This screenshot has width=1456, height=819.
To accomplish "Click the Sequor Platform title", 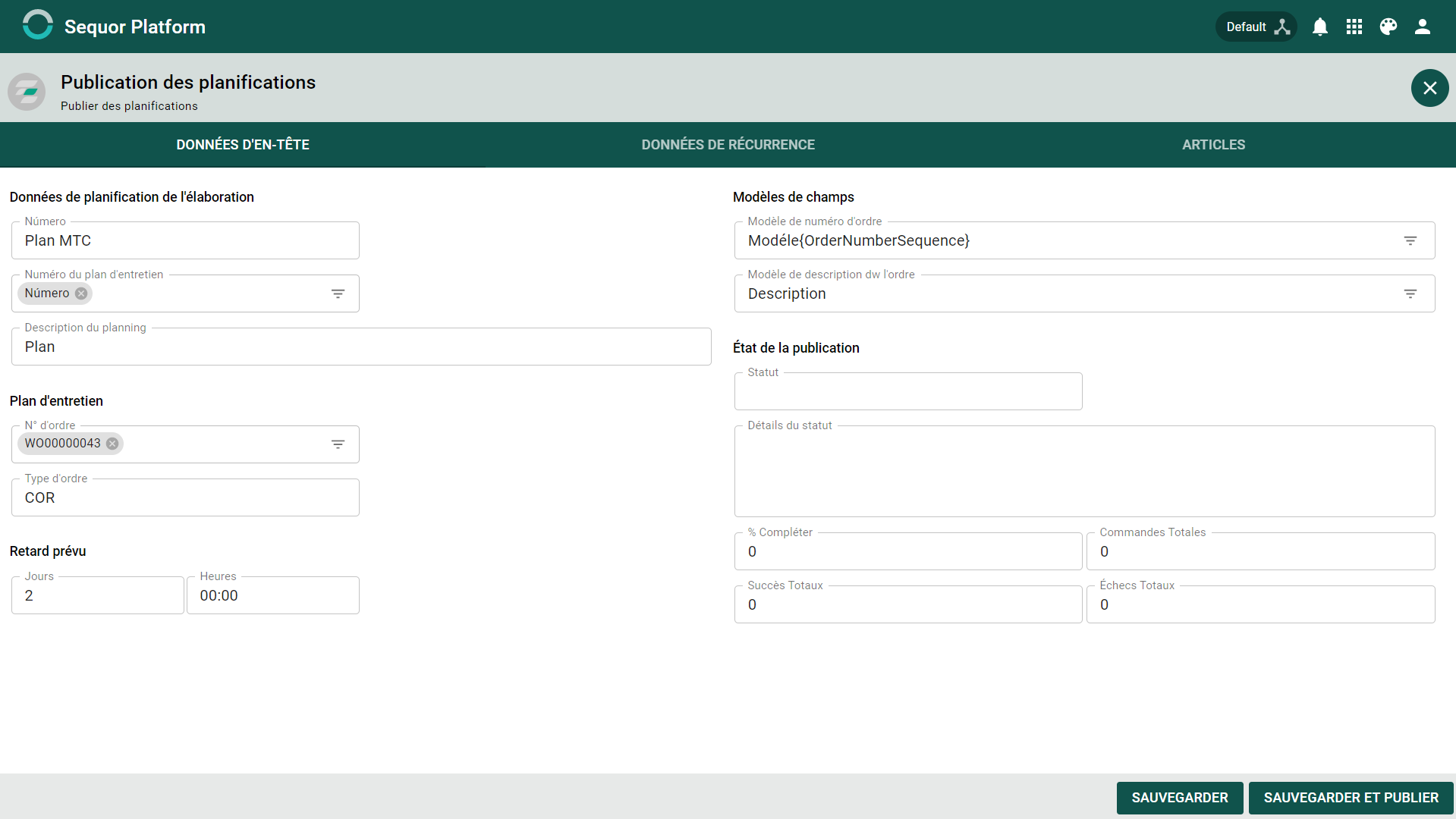I will [135, 27].
